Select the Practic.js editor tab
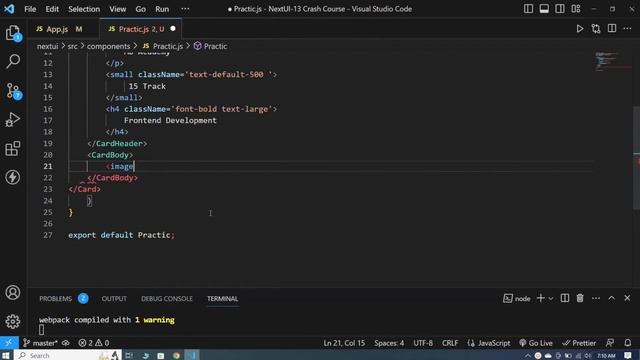640x360 pixels. tap(141, 29)
